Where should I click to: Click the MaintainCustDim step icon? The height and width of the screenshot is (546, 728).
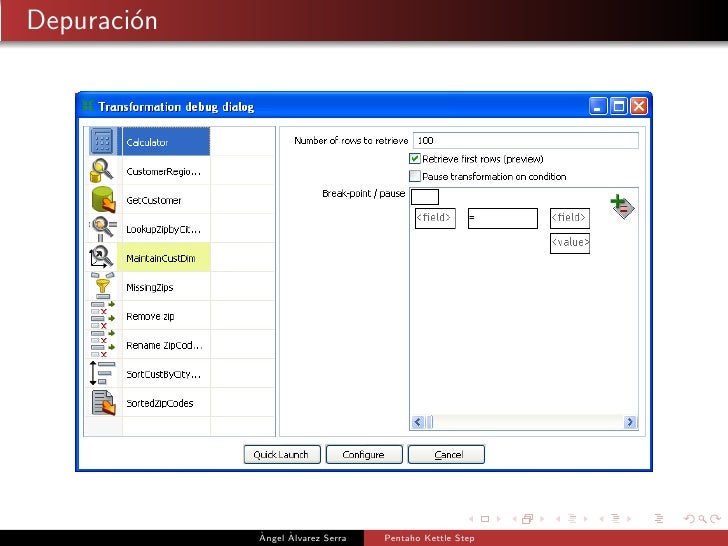coord(101,257)
